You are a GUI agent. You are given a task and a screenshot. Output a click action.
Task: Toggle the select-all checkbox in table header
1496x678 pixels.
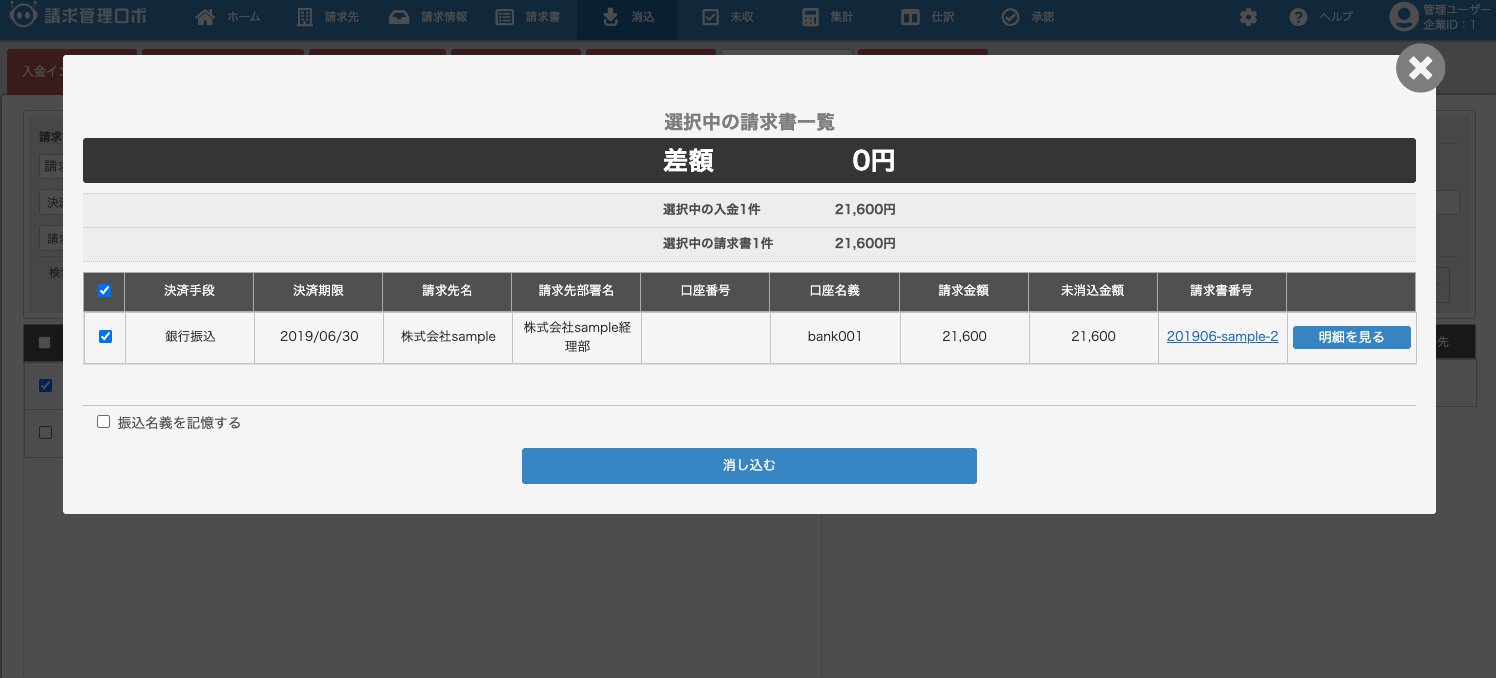[105, 291]
